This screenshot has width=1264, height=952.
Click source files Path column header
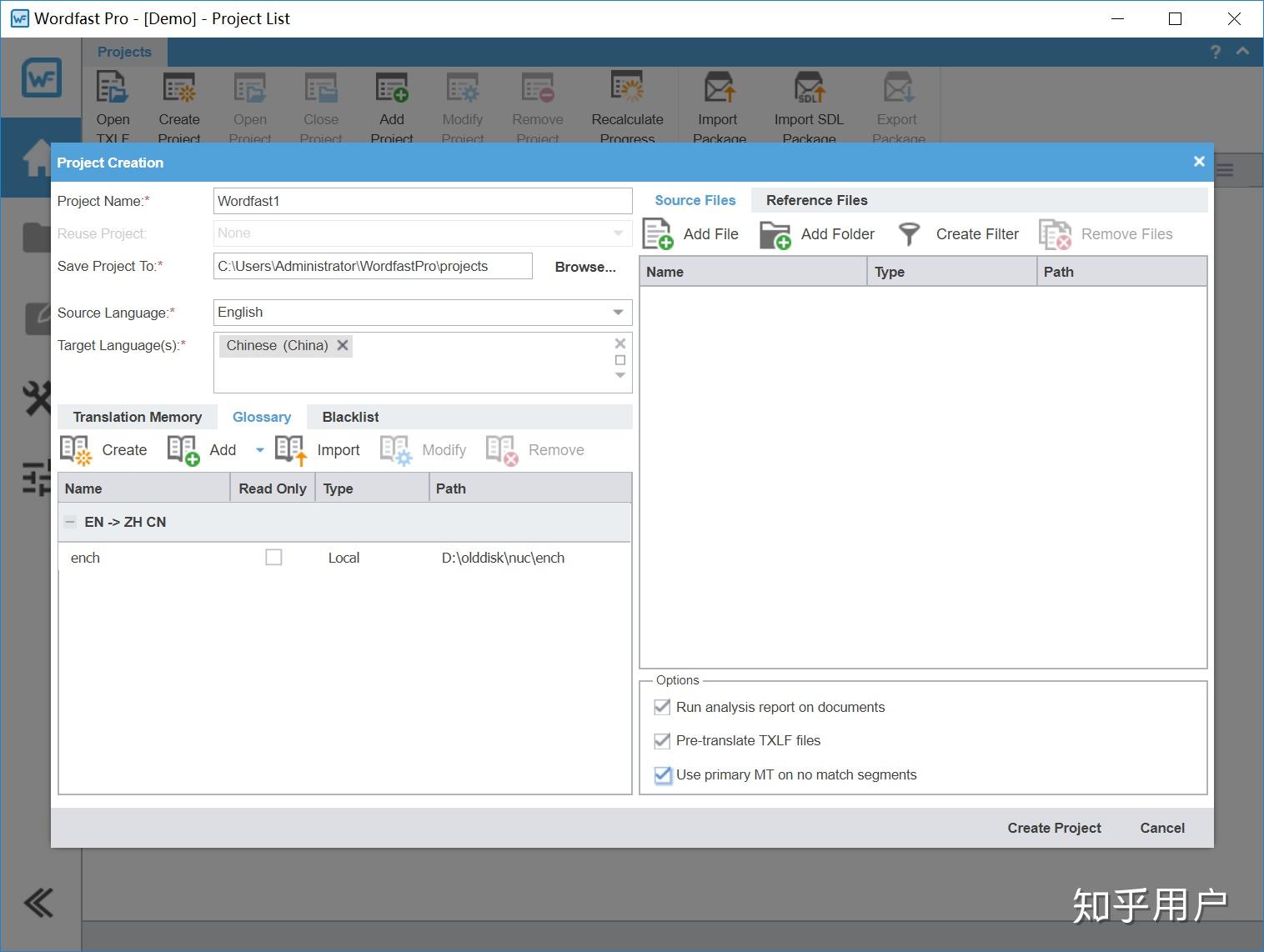(x=1122, y=272)
